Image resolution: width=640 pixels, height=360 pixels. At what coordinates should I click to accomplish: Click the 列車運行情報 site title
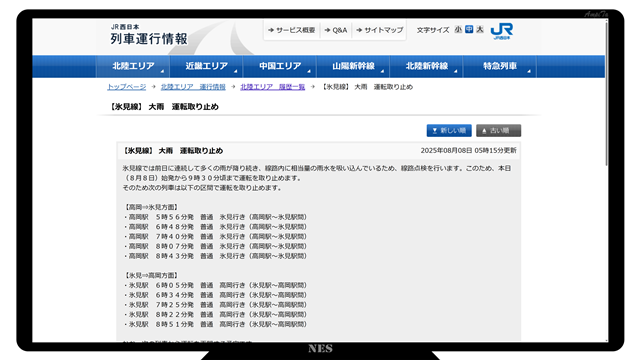point(149,39)
